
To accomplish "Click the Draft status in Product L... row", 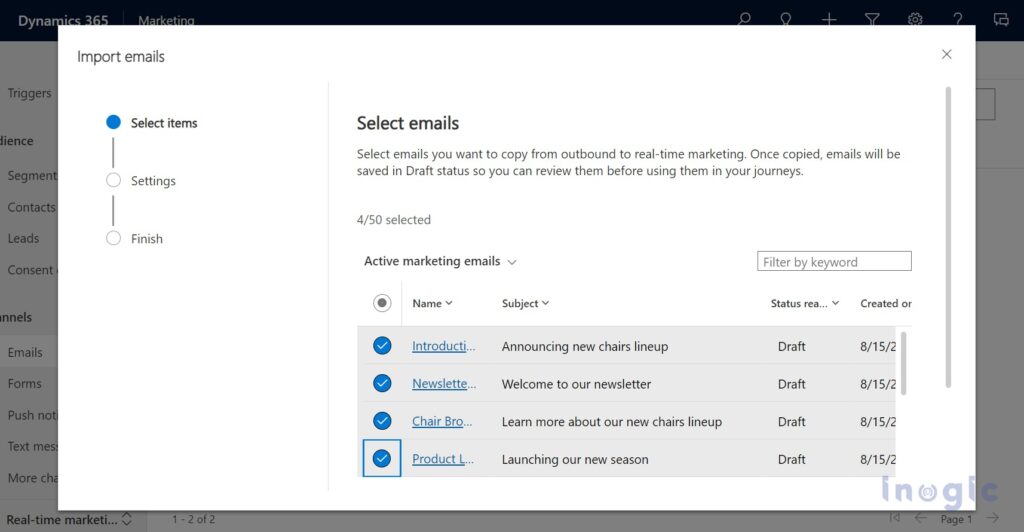I will 792,459.
